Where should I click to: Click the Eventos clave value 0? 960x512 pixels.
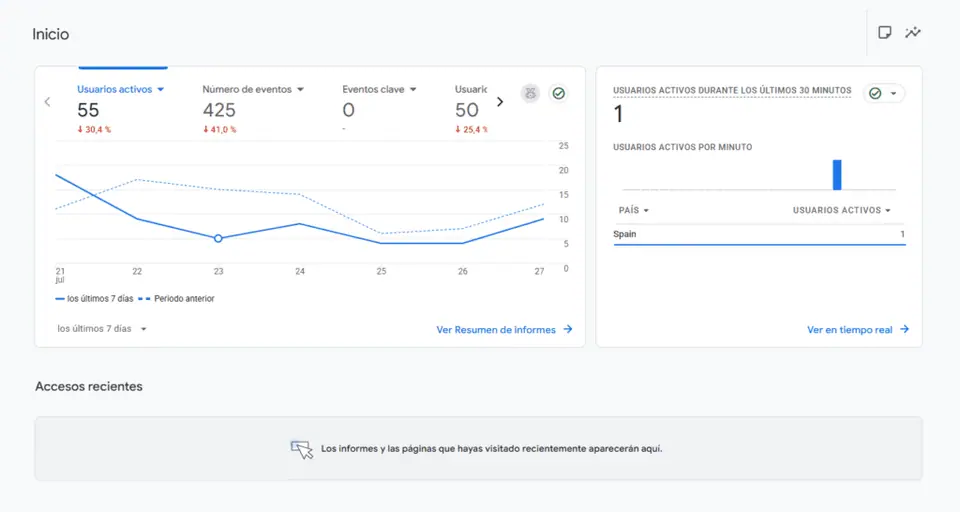pos(348,110)
